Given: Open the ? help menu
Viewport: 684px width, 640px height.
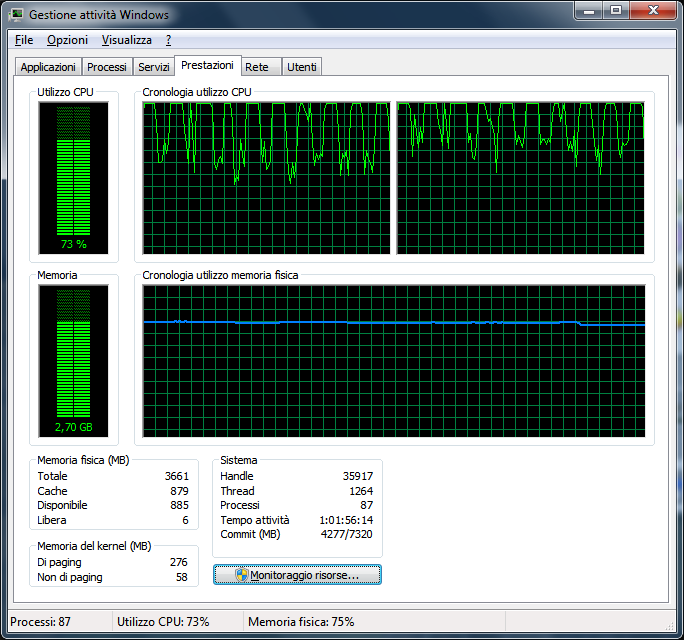Looking at the screenshot, I should [168, 40].
